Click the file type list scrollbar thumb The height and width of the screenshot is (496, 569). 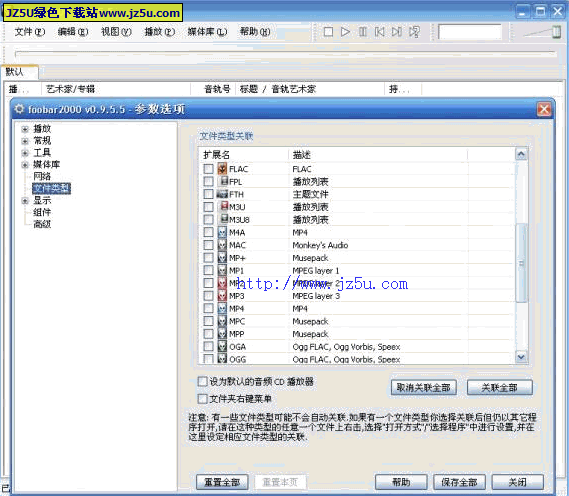click(x=521, y=263)
